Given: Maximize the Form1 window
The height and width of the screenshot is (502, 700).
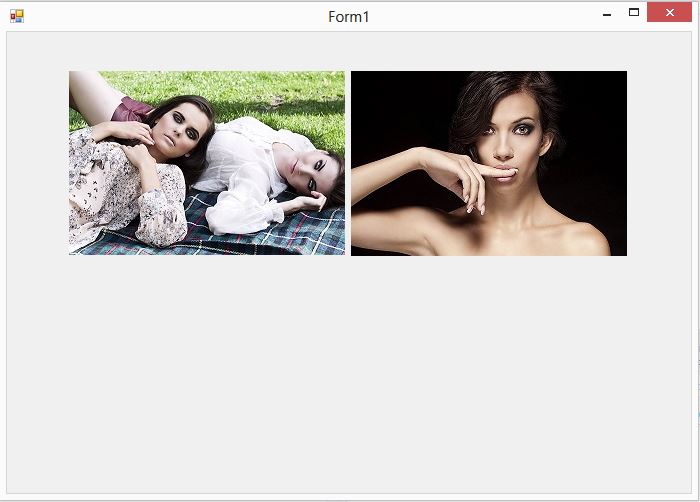Looking at the screenshot, I should [x=633, y=13].
